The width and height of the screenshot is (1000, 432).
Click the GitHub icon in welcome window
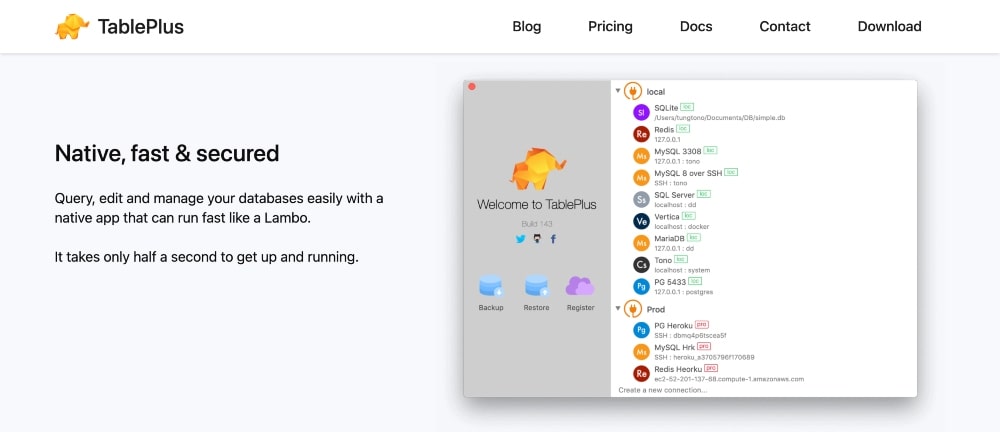[537, 239]
